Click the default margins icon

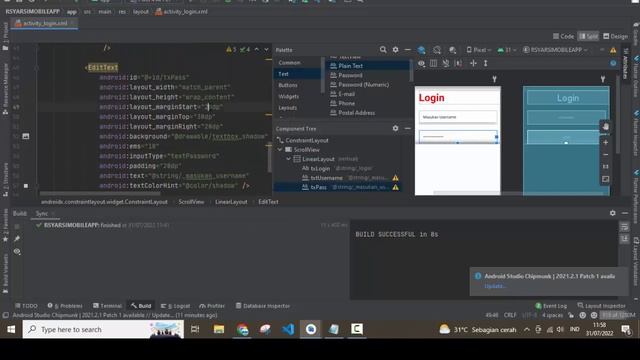(458, 63)
